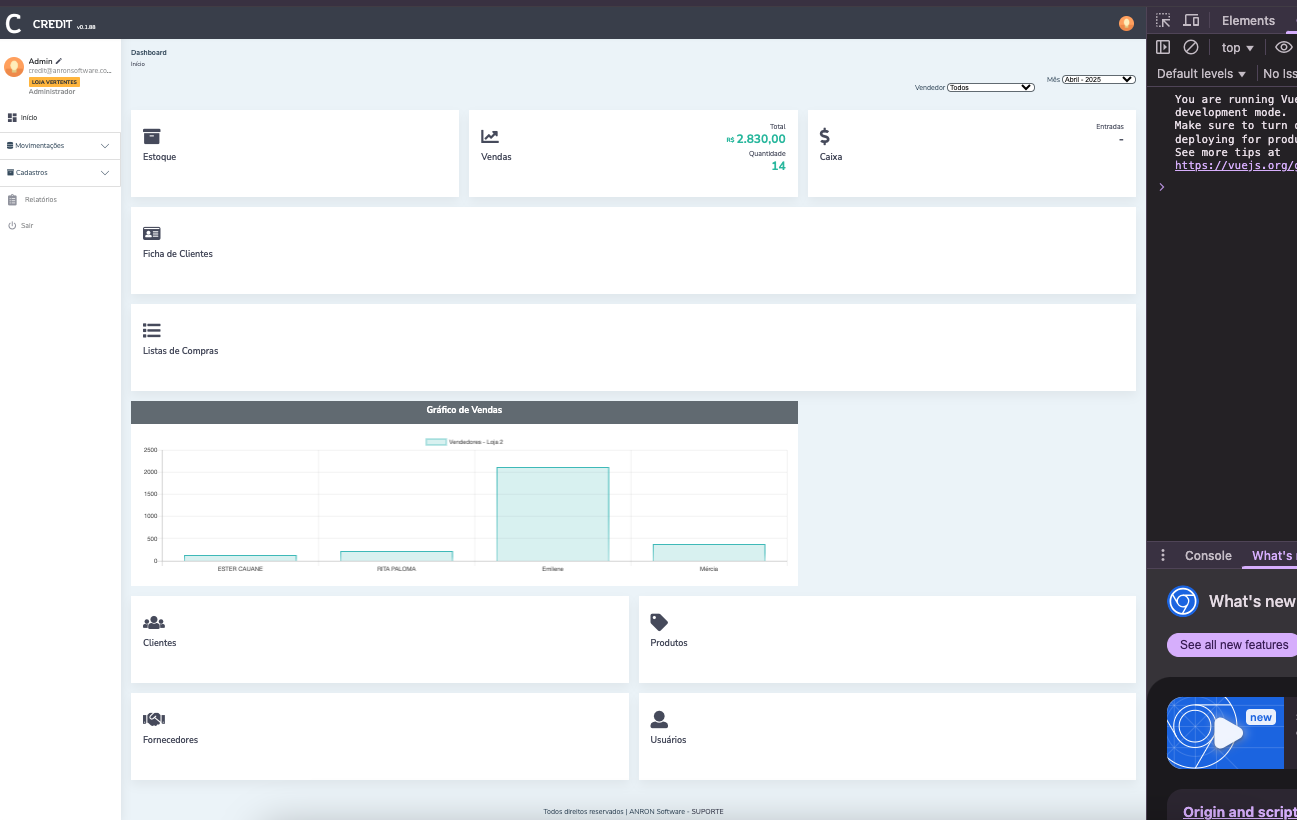Click the pencil icon next to Admin

59,61
